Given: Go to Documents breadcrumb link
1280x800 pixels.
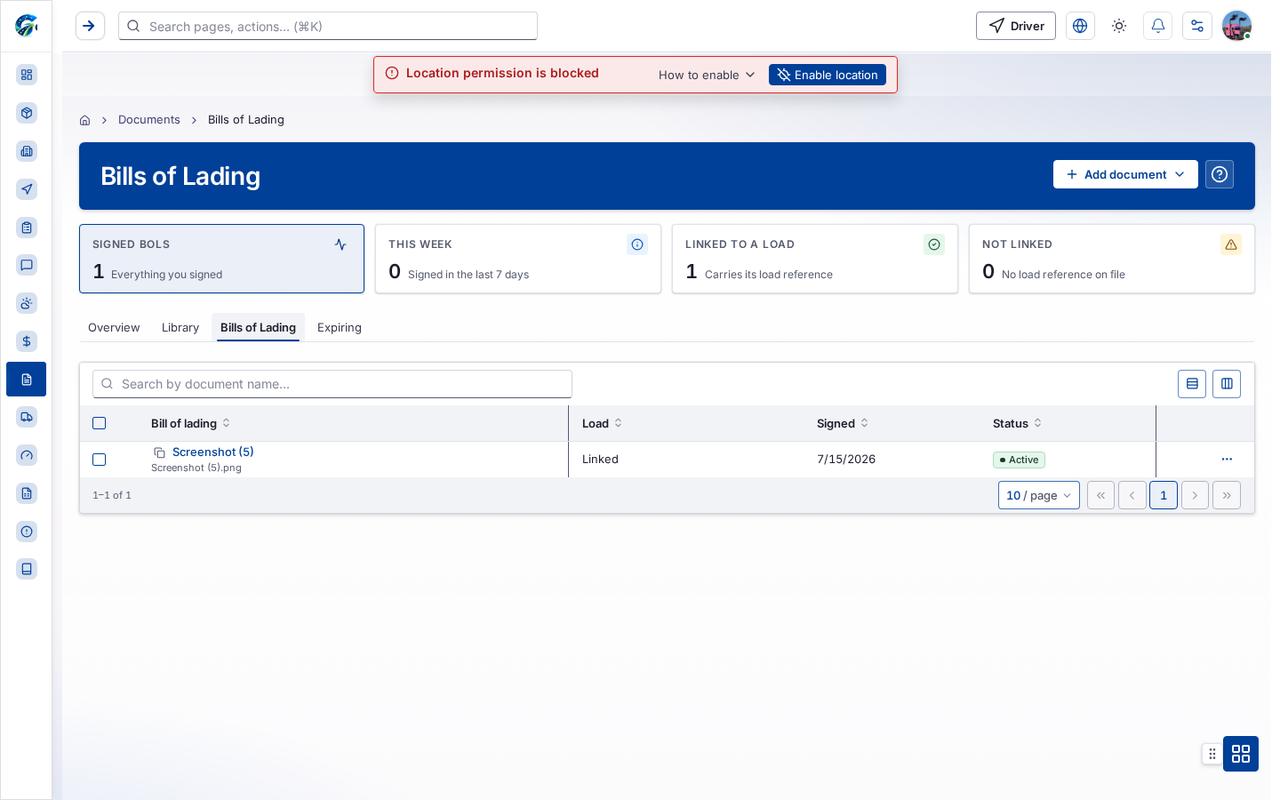Looking at the screenshot, I should pos(149,120).
